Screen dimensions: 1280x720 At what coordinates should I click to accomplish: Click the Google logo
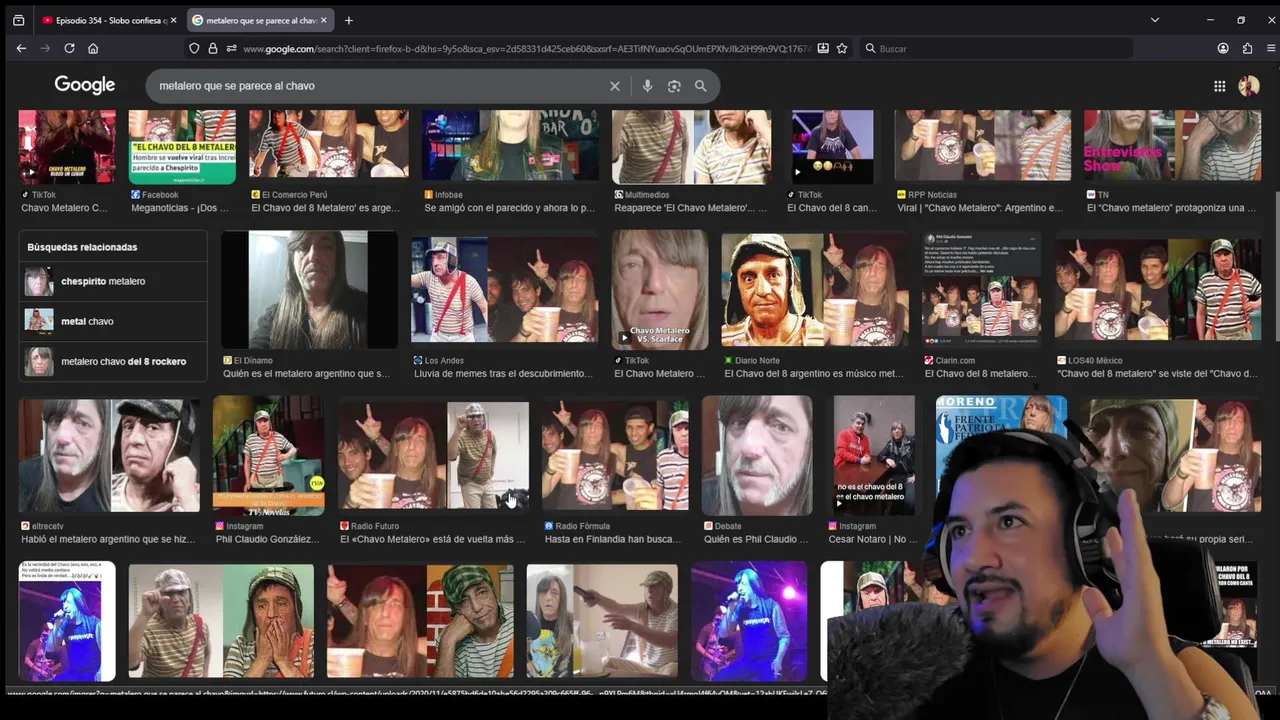pos(85,85)
